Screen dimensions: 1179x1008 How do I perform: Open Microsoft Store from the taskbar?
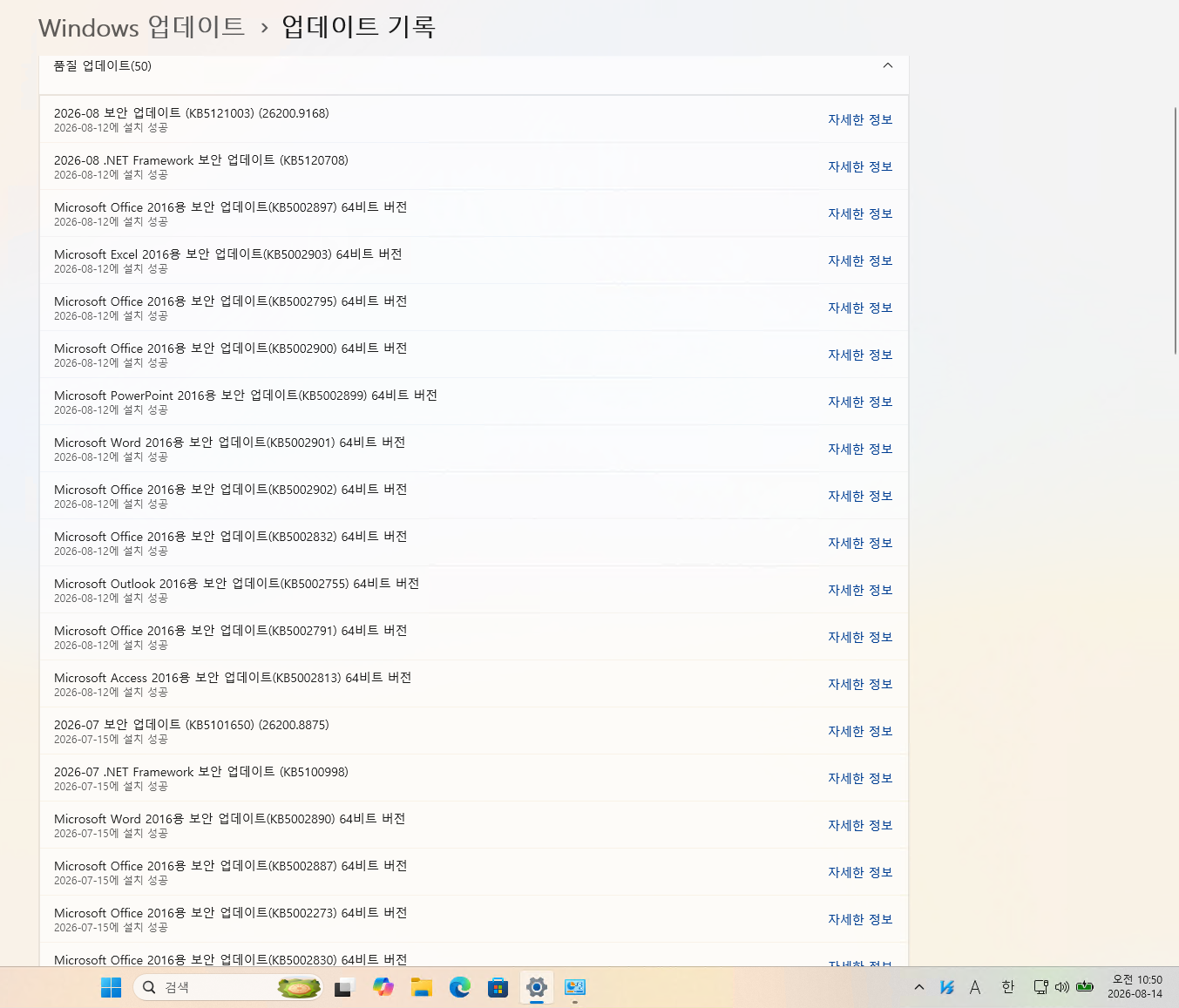coord(498,987)
